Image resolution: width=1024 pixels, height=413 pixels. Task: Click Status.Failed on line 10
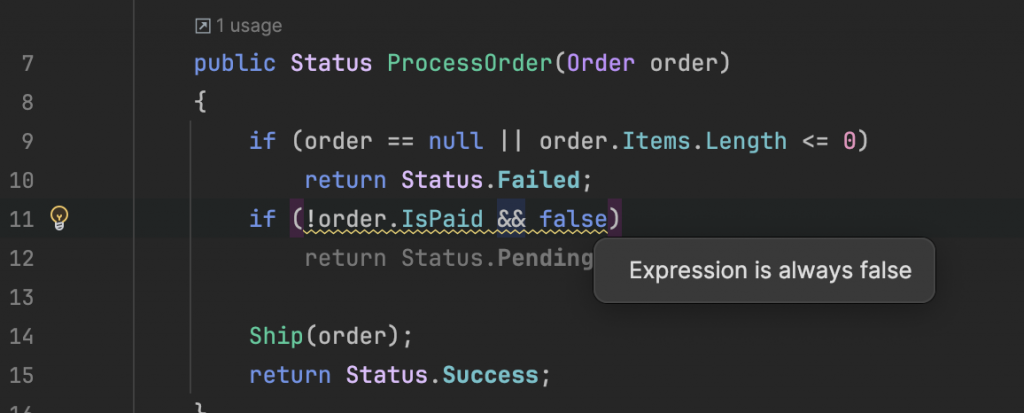coord(490,180)
